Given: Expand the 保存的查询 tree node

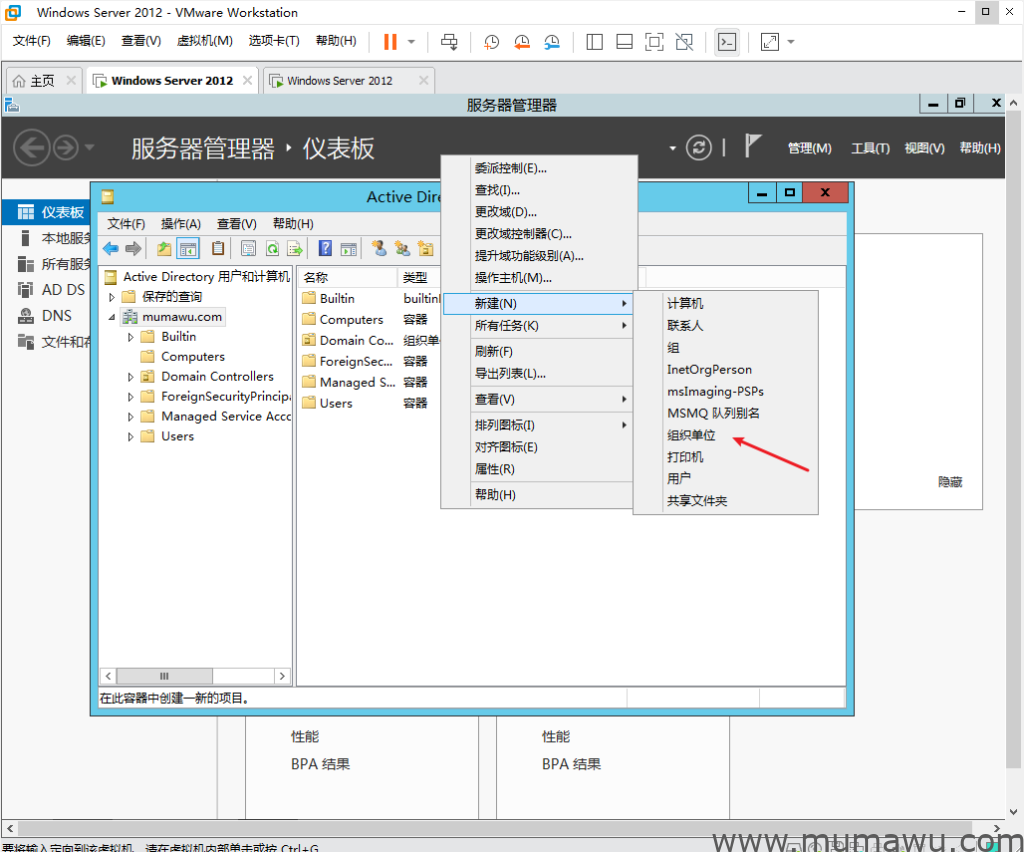Looking at the screenshot, I should 112,297.
